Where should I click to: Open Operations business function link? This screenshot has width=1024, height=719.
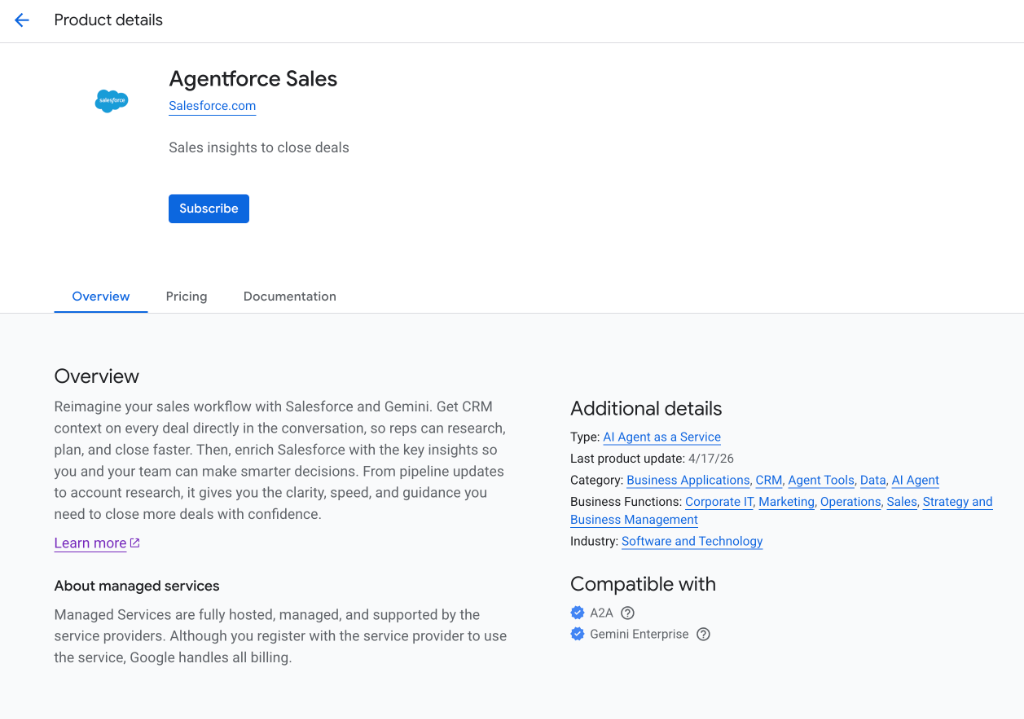click(x=850, y=502)
